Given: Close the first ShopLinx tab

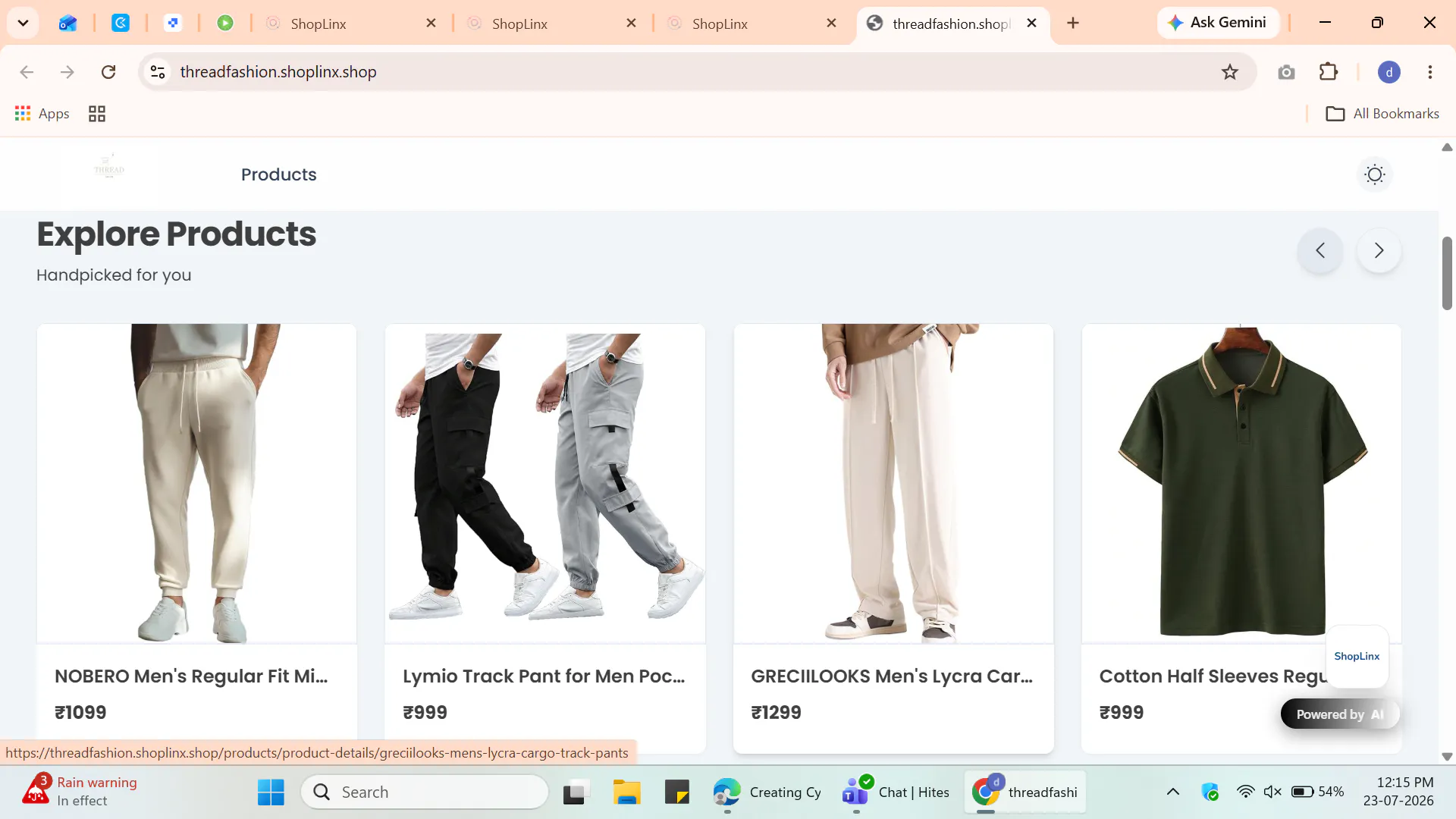Looking at the screenshot, I should (431, 23).
